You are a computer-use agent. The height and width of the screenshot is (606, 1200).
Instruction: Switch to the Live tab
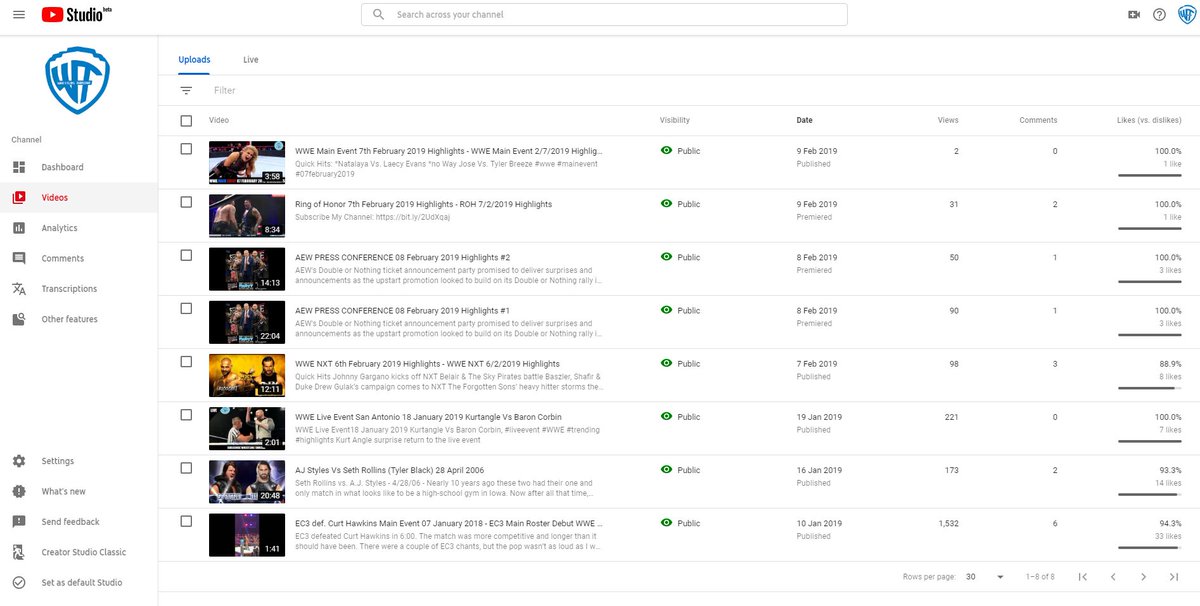coord(251,60)
